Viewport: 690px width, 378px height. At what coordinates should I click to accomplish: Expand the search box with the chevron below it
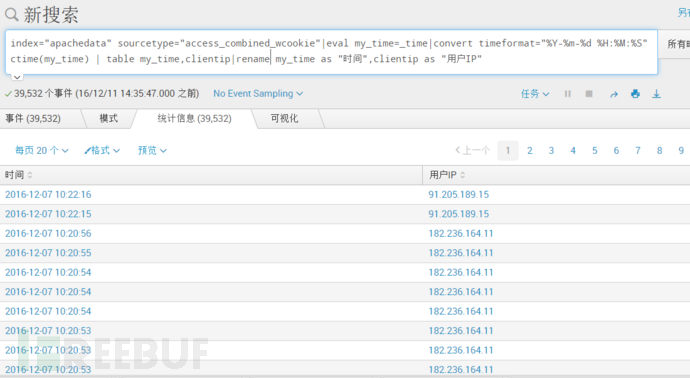(17, 77)
